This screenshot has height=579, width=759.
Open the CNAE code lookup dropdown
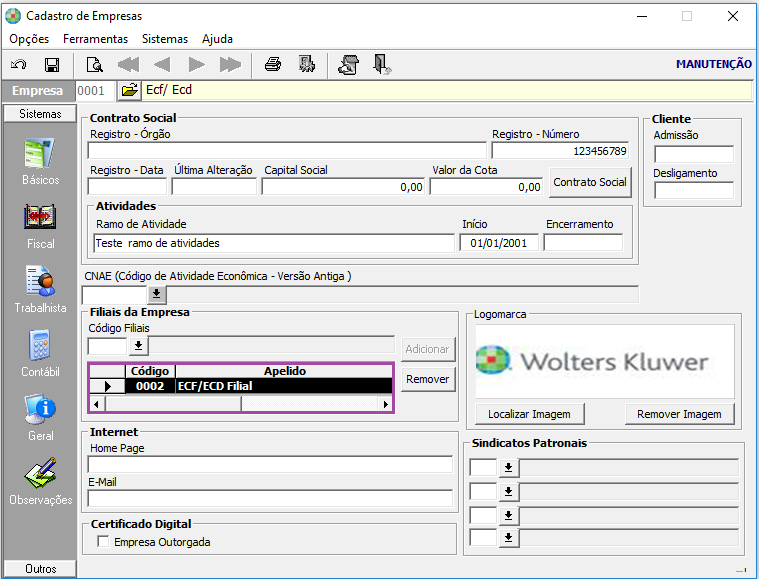[x=156, y=294]
